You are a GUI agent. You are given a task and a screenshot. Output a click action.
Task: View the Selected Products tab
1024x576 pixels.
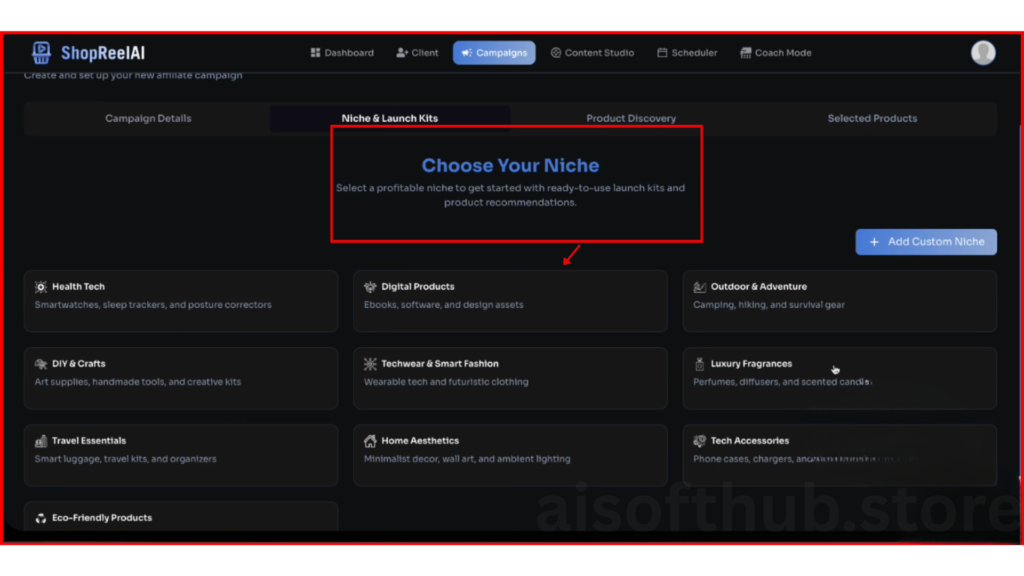pos(872,118)
